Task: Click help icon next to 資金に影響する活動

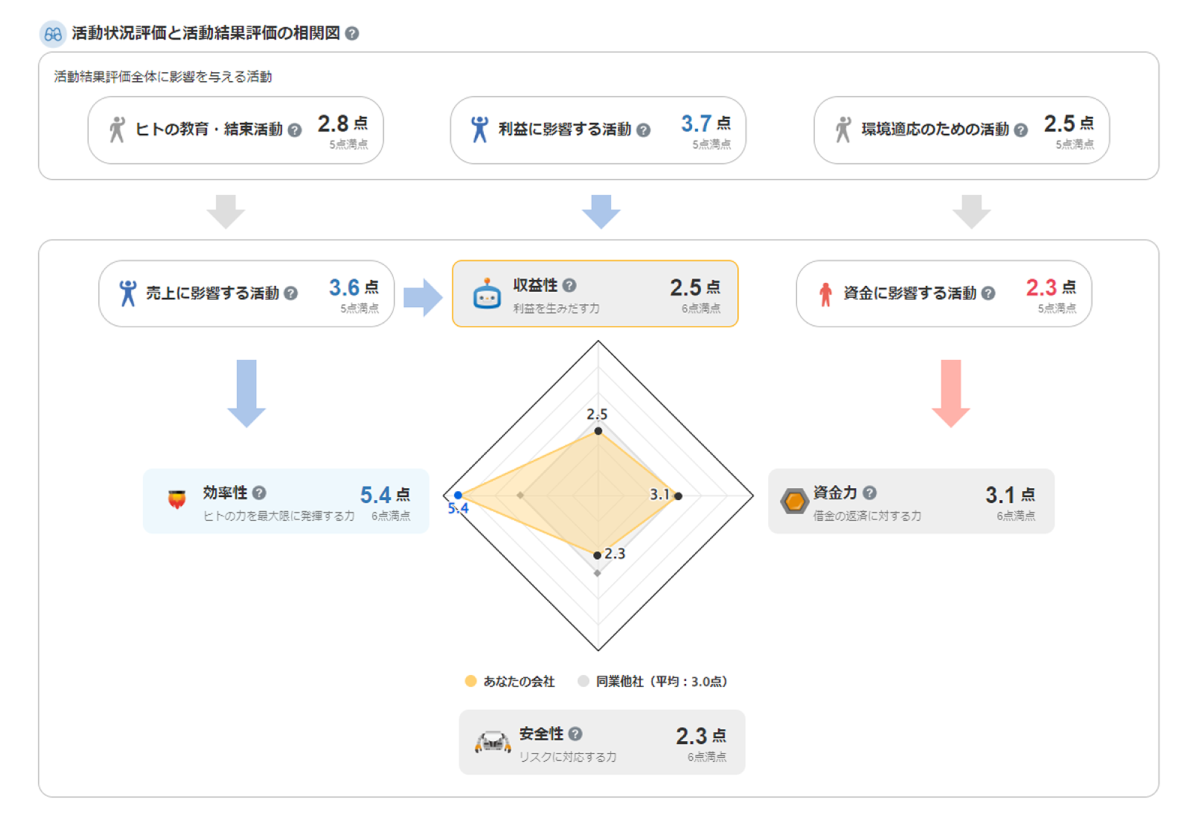Action: coord(988,294)
